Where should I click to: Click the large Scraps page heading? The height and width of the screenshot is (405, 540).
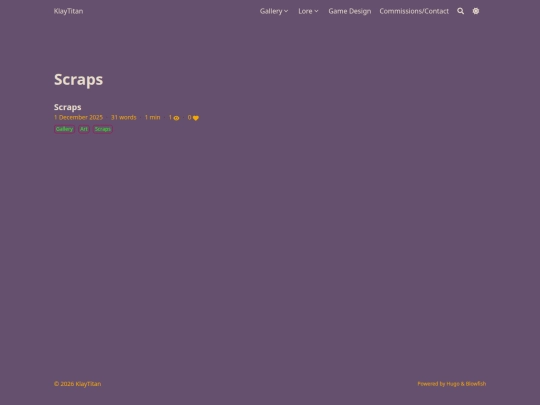79,80
